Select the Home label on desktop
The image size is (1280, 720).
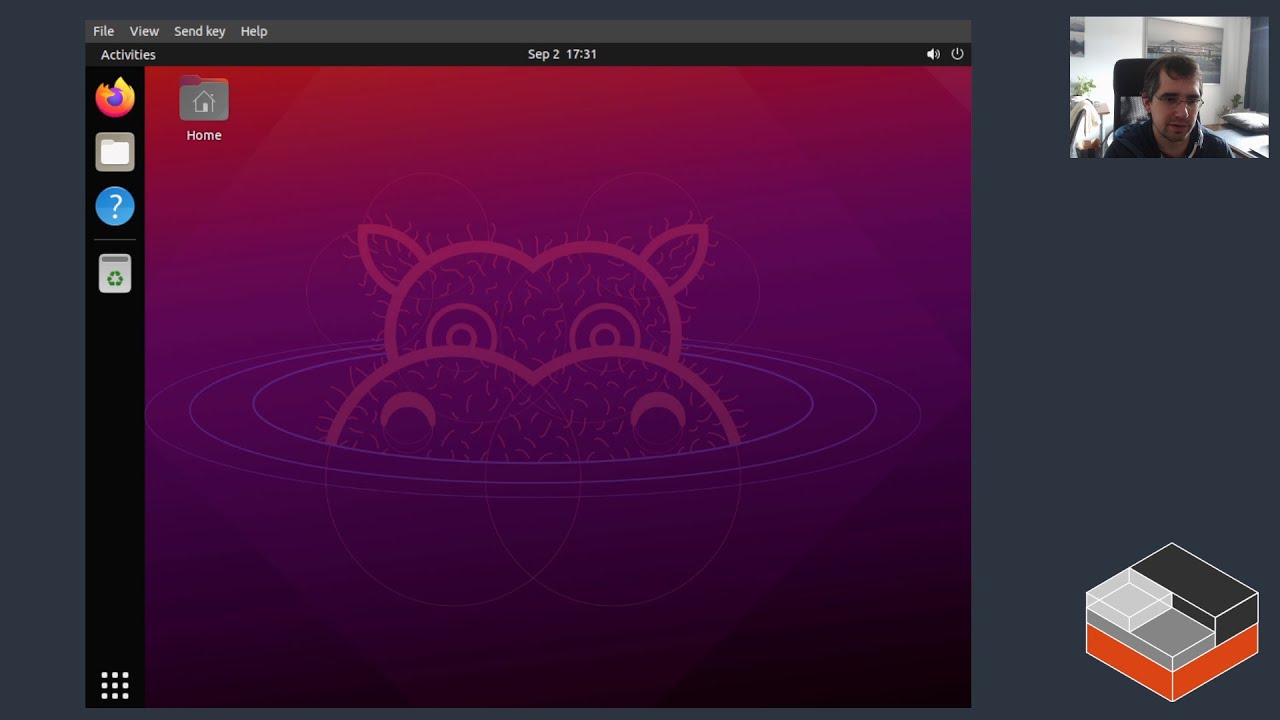(x=204, y=135)
